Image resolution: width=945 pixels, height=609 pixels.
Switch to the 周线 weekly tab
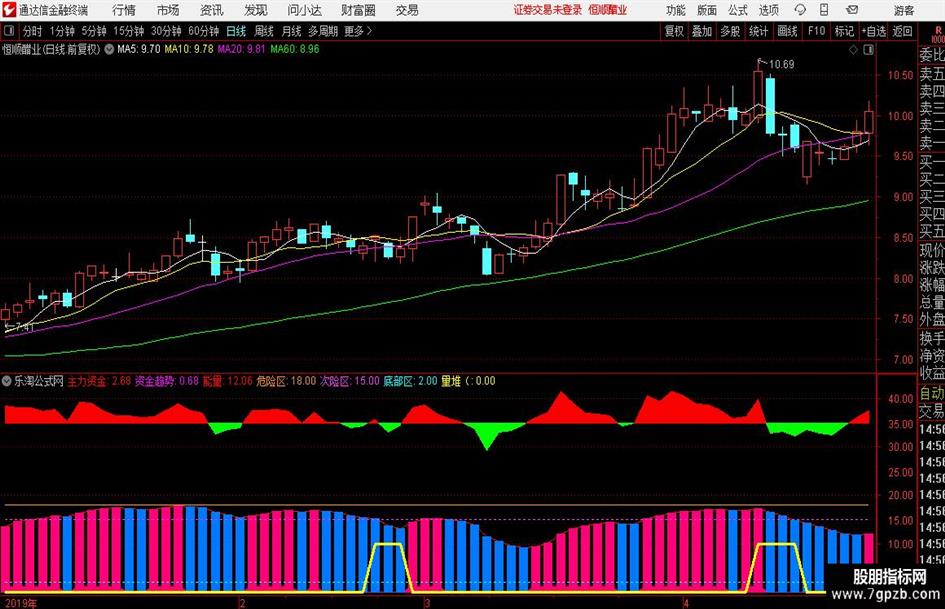point(264,31)
